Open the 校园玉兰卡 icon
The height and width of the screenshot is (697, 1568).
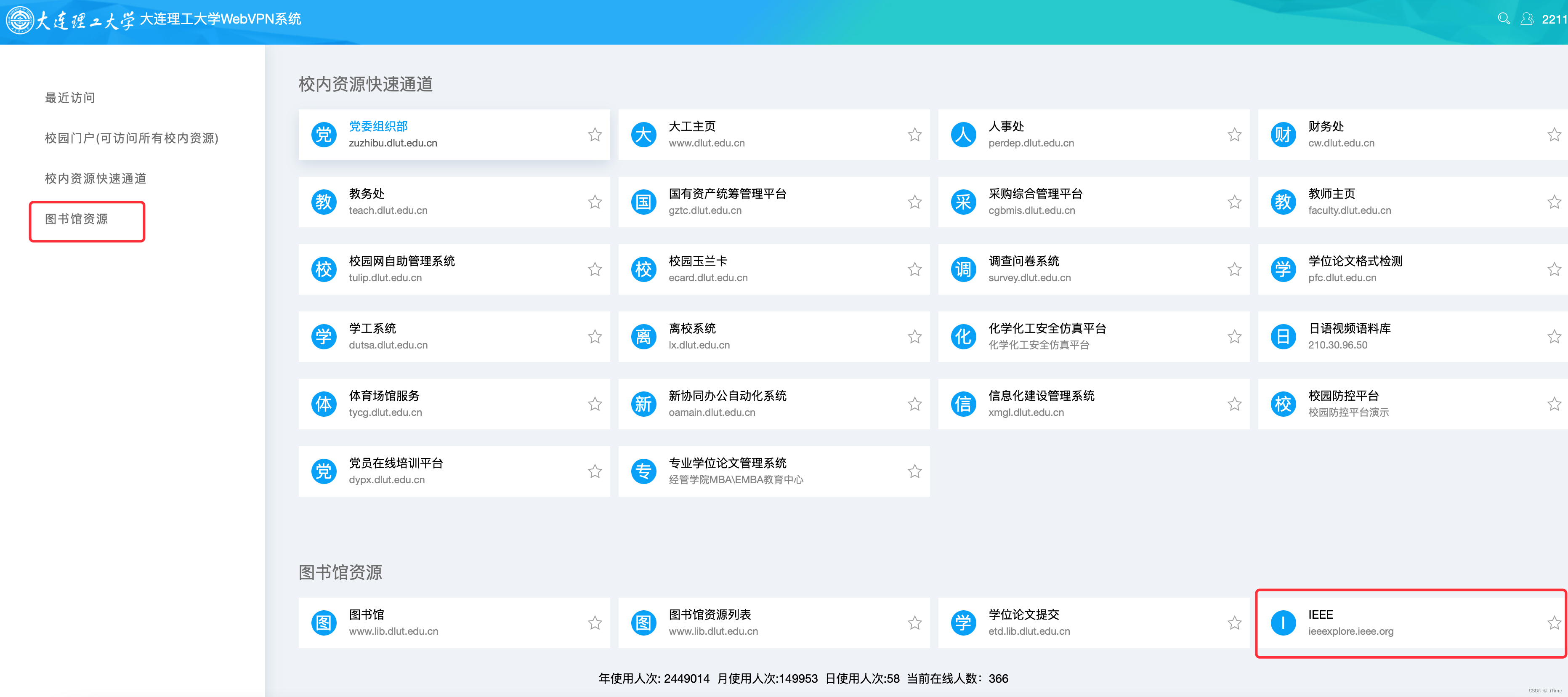pyautogui.click(x=643, y=269)
